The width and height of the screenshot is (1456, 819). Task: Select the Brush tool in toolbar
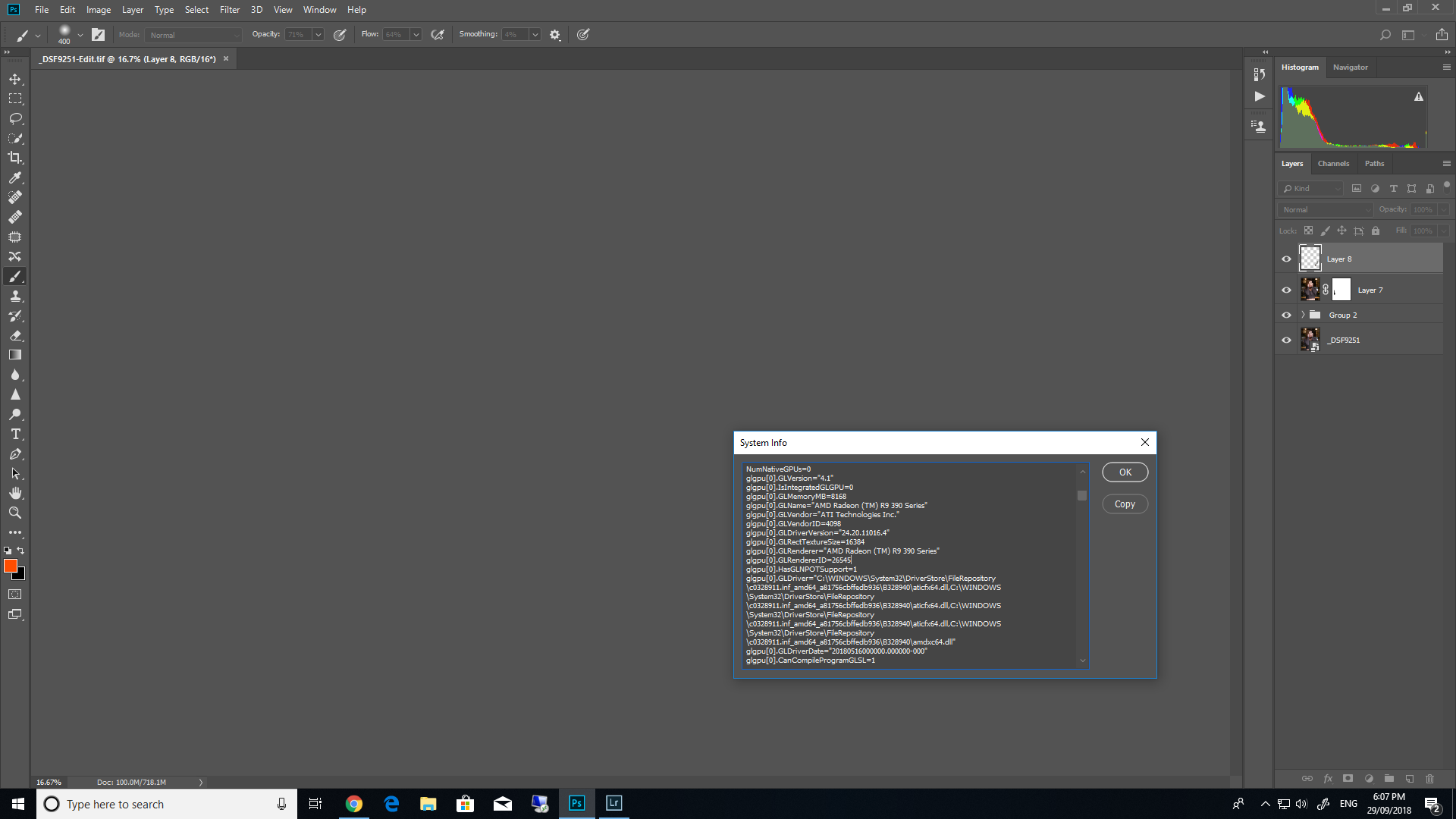pyautogui.click(x=15, y=276)
